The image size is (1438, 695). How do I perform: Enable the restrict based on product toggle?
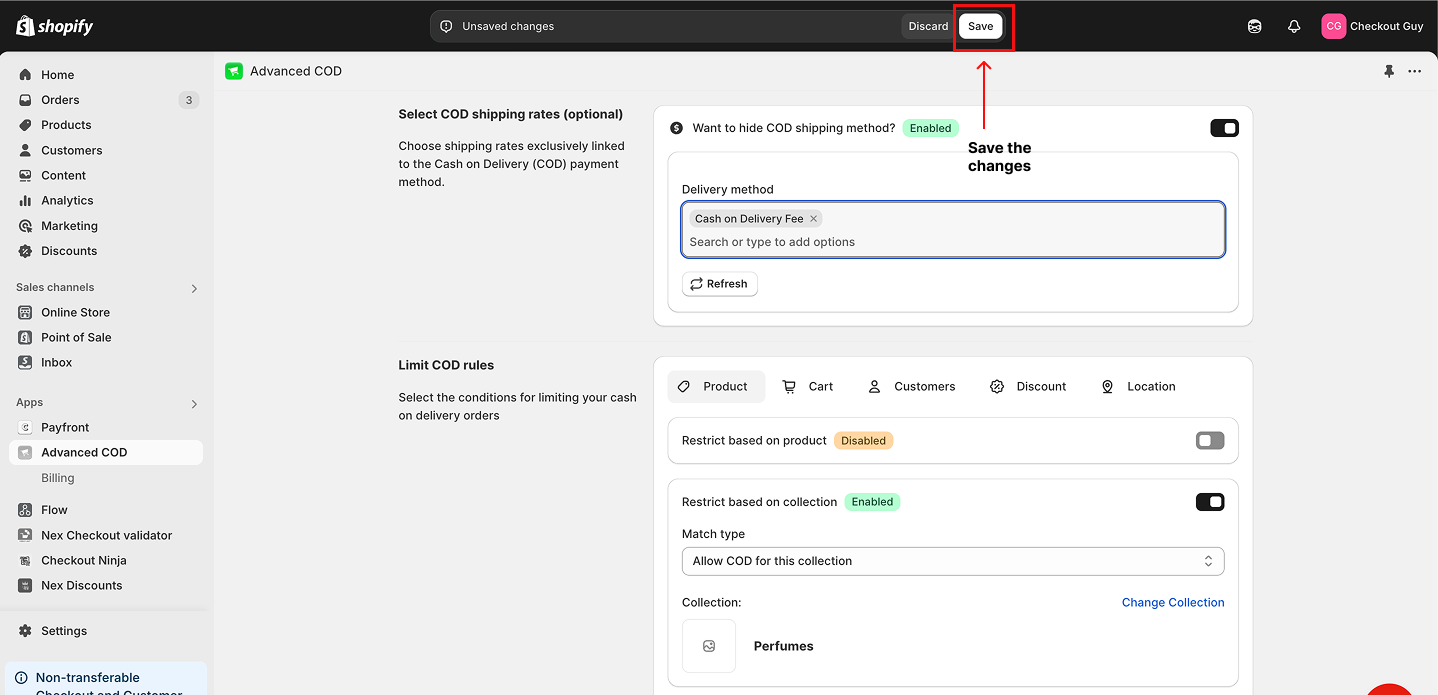pyautogui.click(x=1210, y=441)
